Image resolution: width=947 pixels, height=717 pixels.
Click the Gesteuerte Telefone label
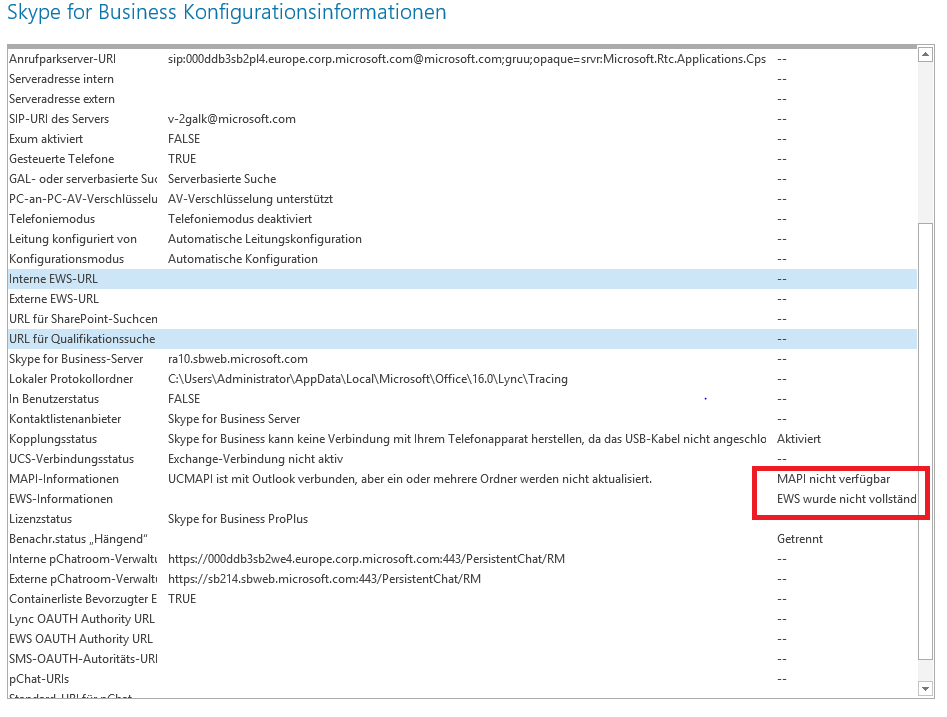tap(62, 159)
